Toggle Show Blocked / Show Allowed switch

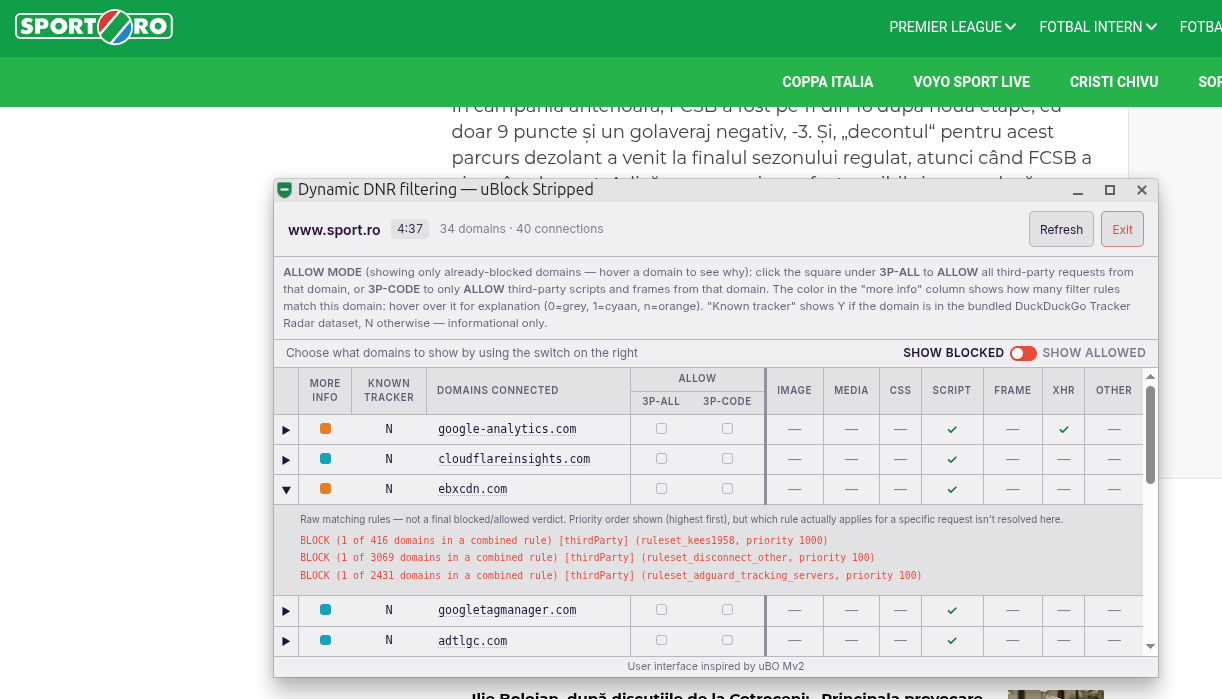1023,353
